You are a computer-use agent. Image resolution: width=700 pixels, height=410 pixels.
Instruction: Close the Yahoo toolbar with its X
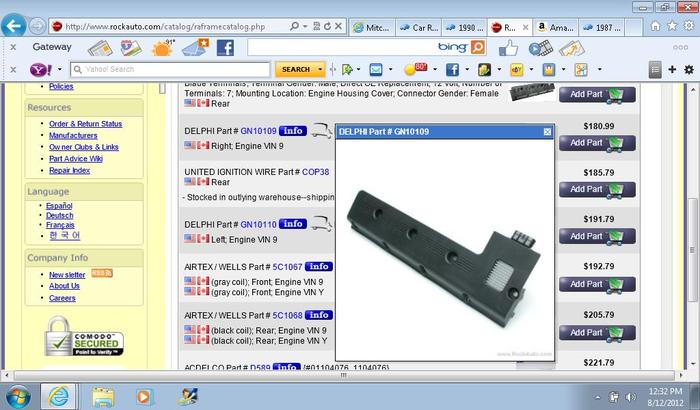13,70
